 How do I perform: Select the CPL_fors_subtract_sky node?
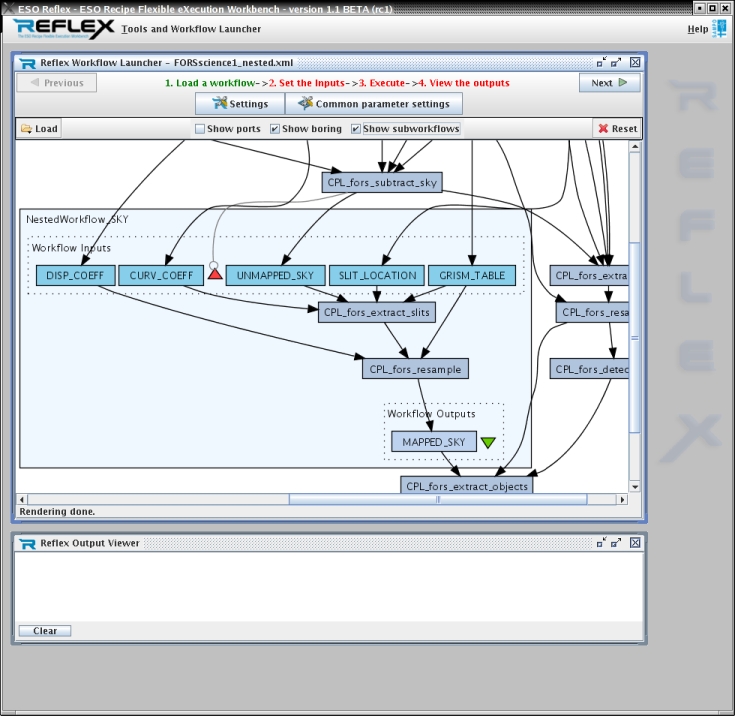[x=382, y=183]
